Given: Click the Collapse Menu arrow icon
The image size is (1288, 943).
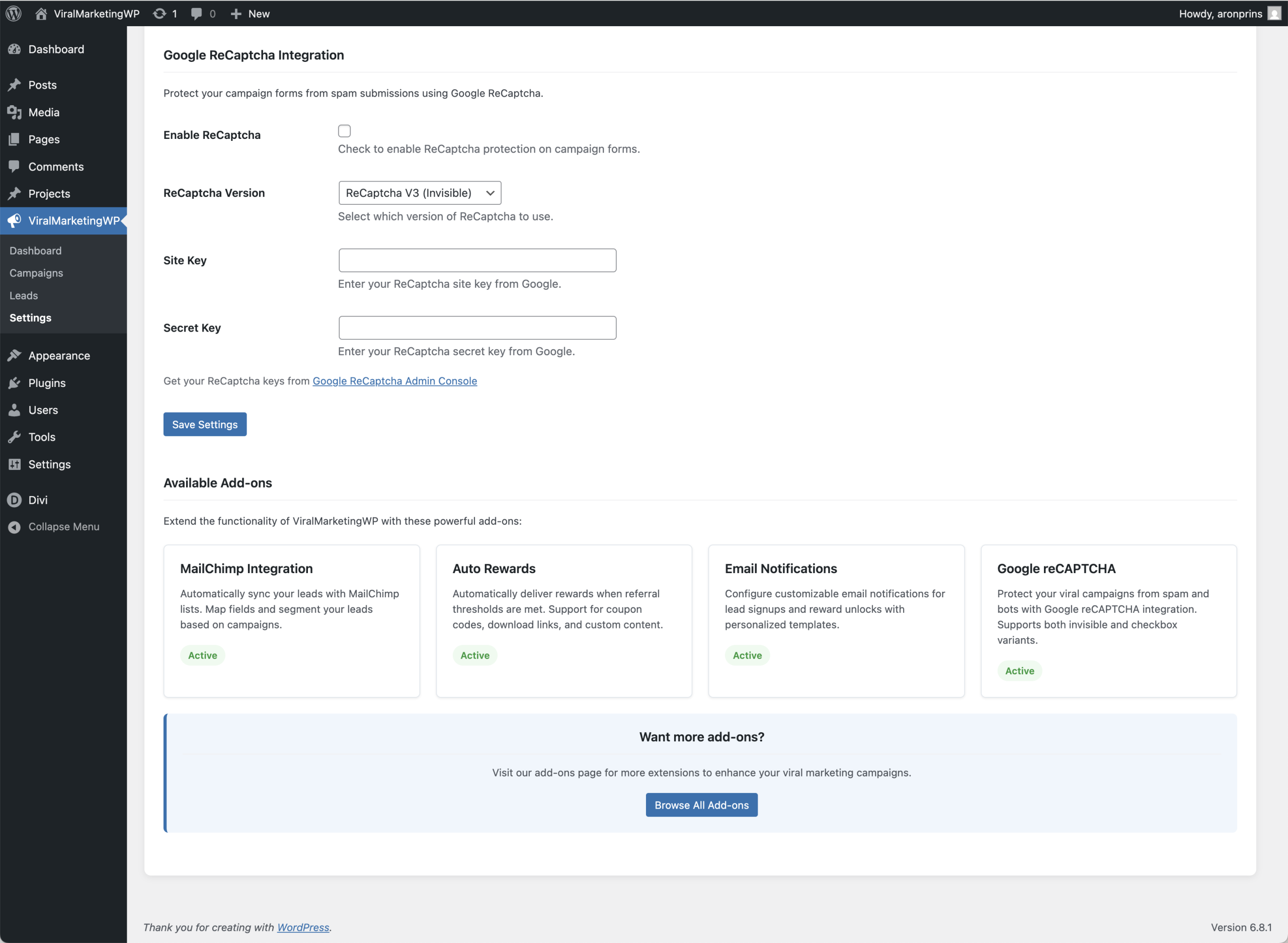Looking at the screenshot, I should (14, 527).
